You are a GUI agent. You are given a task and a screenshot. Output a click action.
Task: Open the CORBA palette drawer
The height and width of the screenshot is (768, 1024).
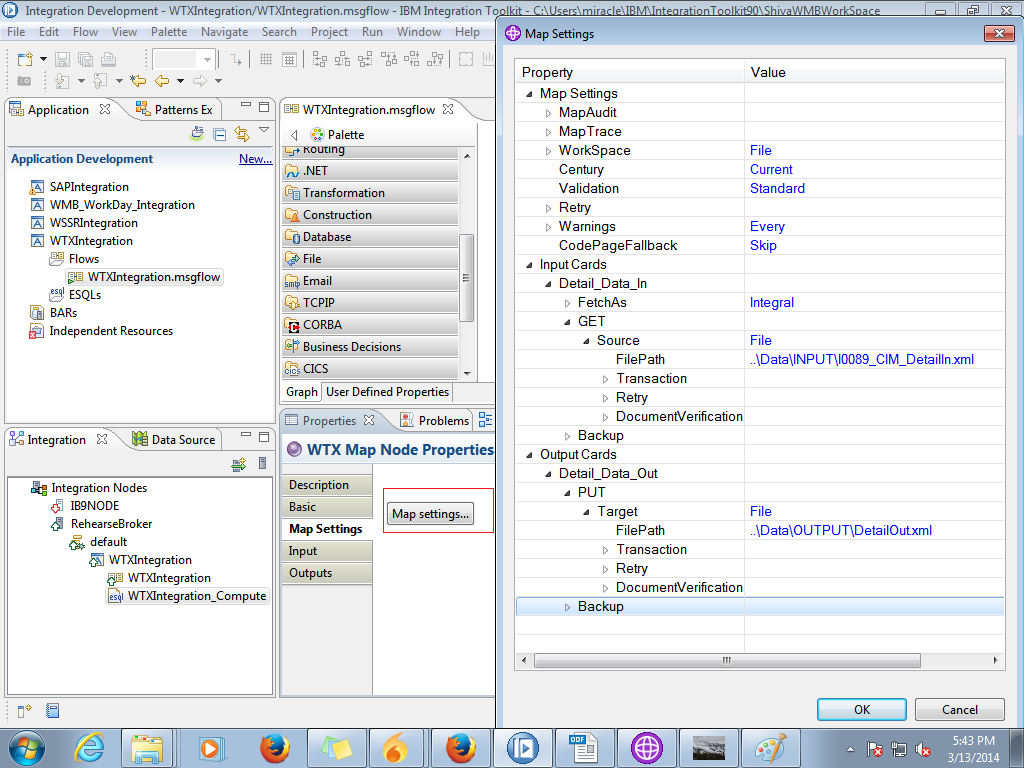coord(370,325)
